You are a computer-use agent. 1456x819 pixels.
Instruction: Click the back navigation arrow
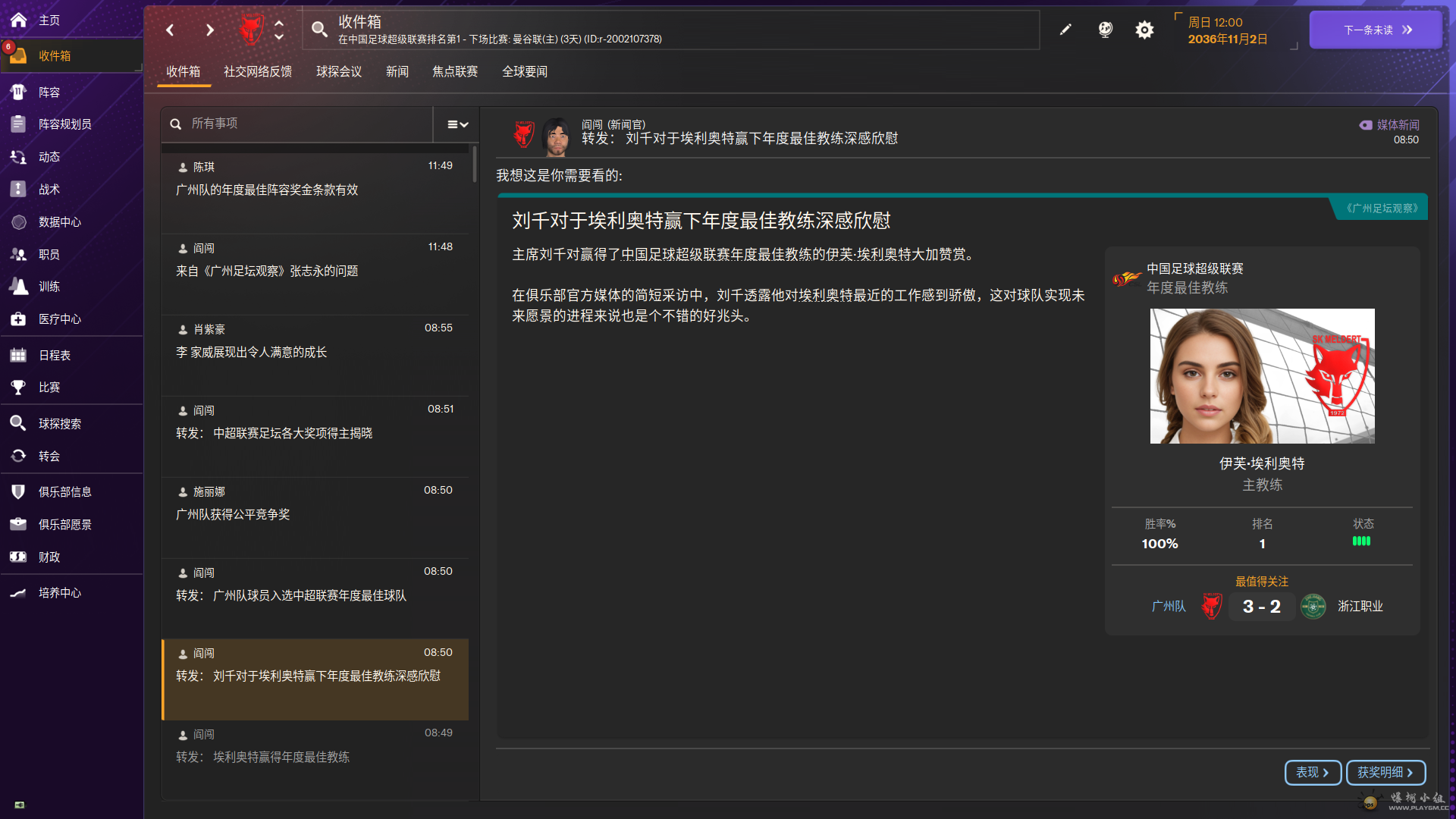click(x=170, y=30)
